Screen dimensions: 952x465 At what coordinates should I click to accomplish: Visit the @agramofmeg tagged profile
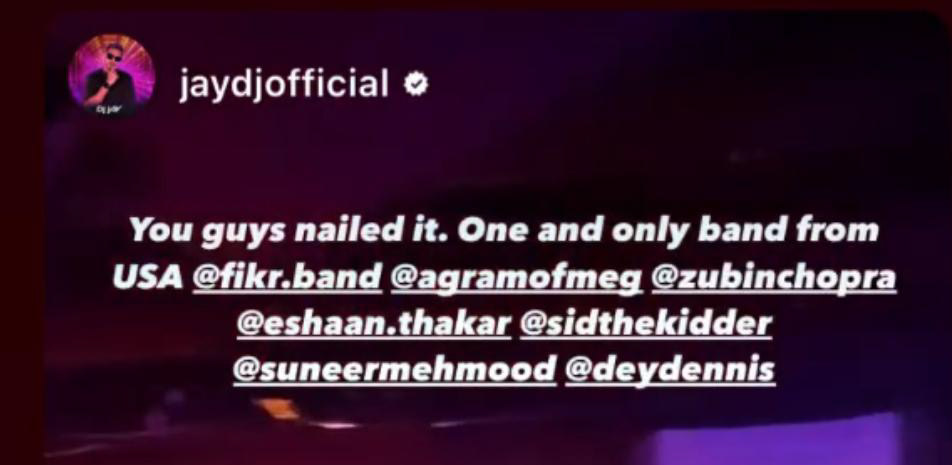516,279
